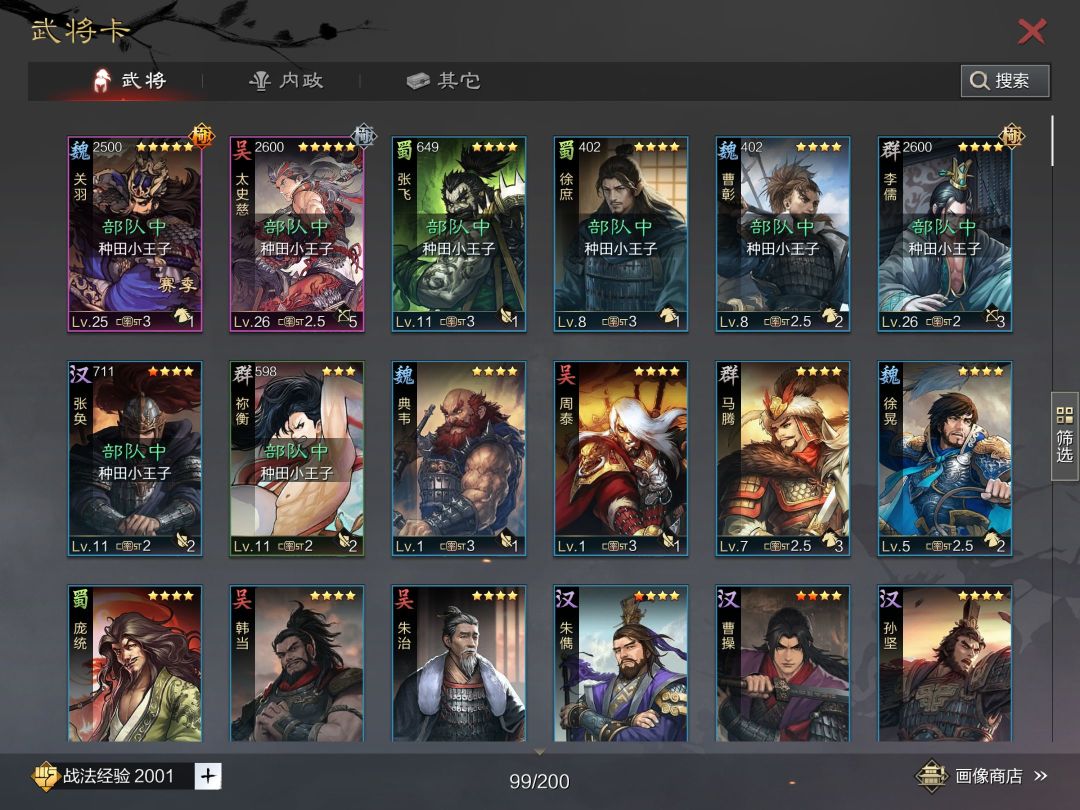
Task: Click the 极 badge on 太史慈 card
Action: (x=364, y=136)
